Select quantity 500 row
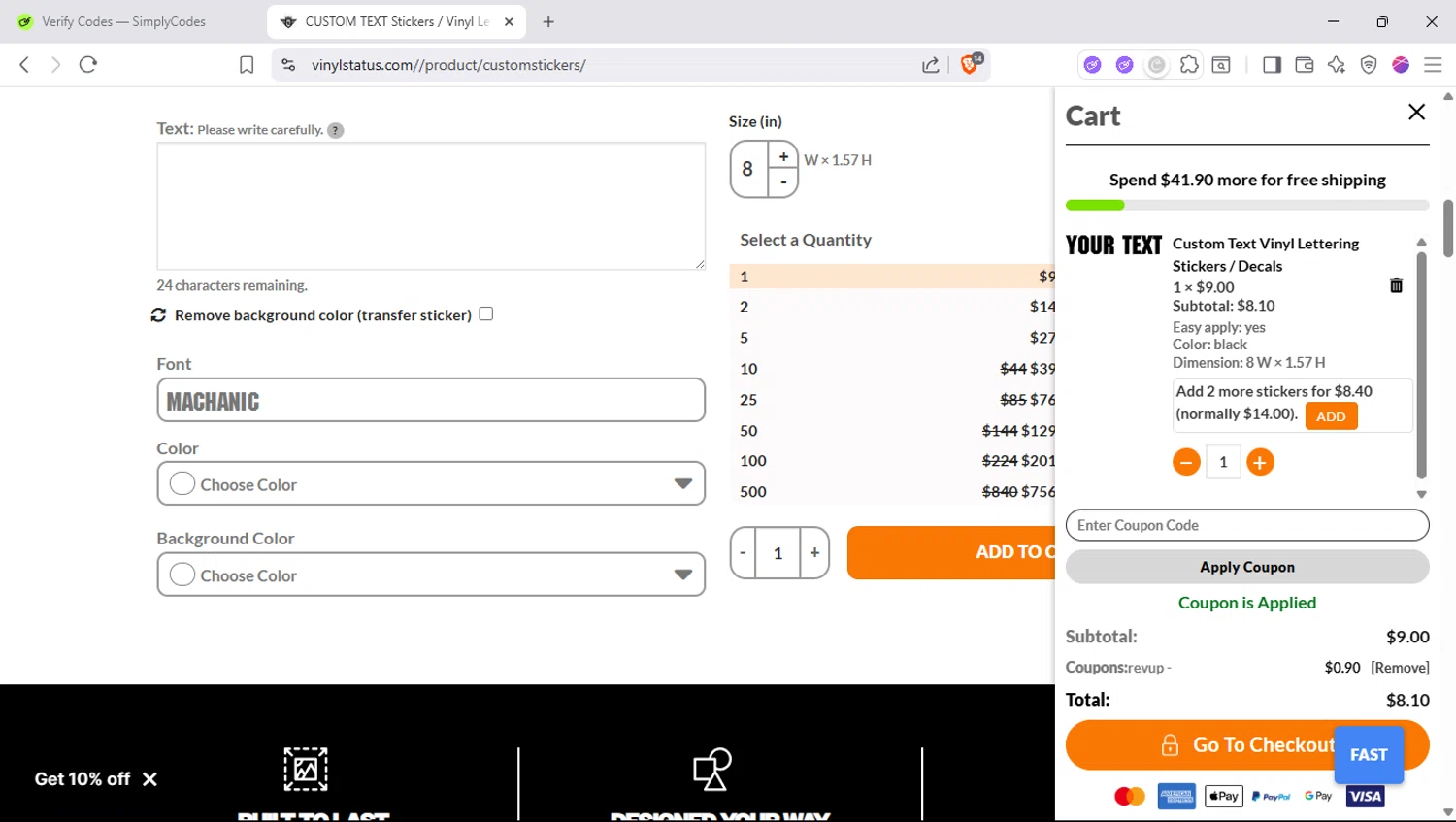This screenshot has height=822, width=1456. click(892, 492)
